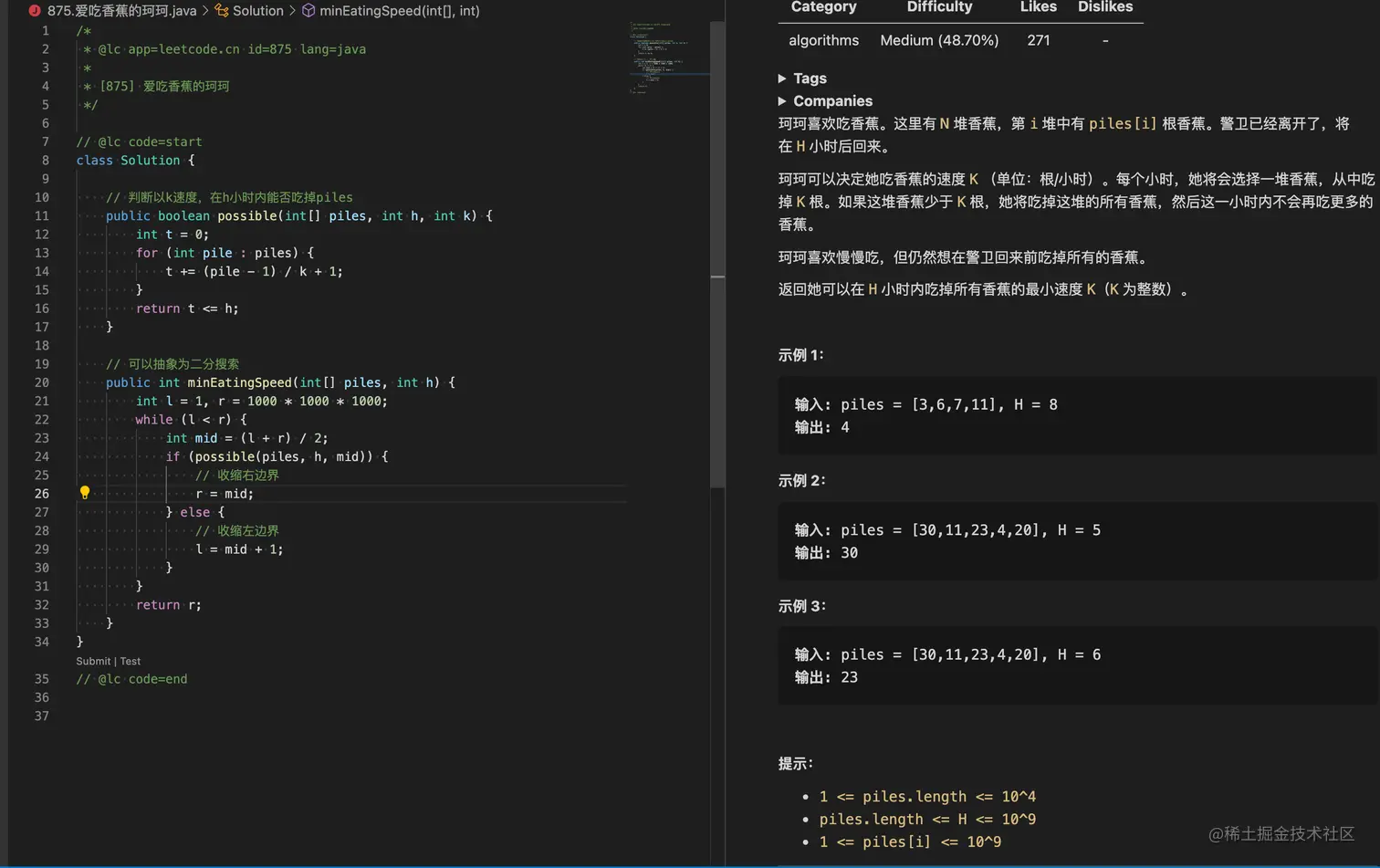Click example input 'piles = [3,6,7,11], H = 8'
Viewport: 1380px width, 868px height.
[x=926, y=404]
